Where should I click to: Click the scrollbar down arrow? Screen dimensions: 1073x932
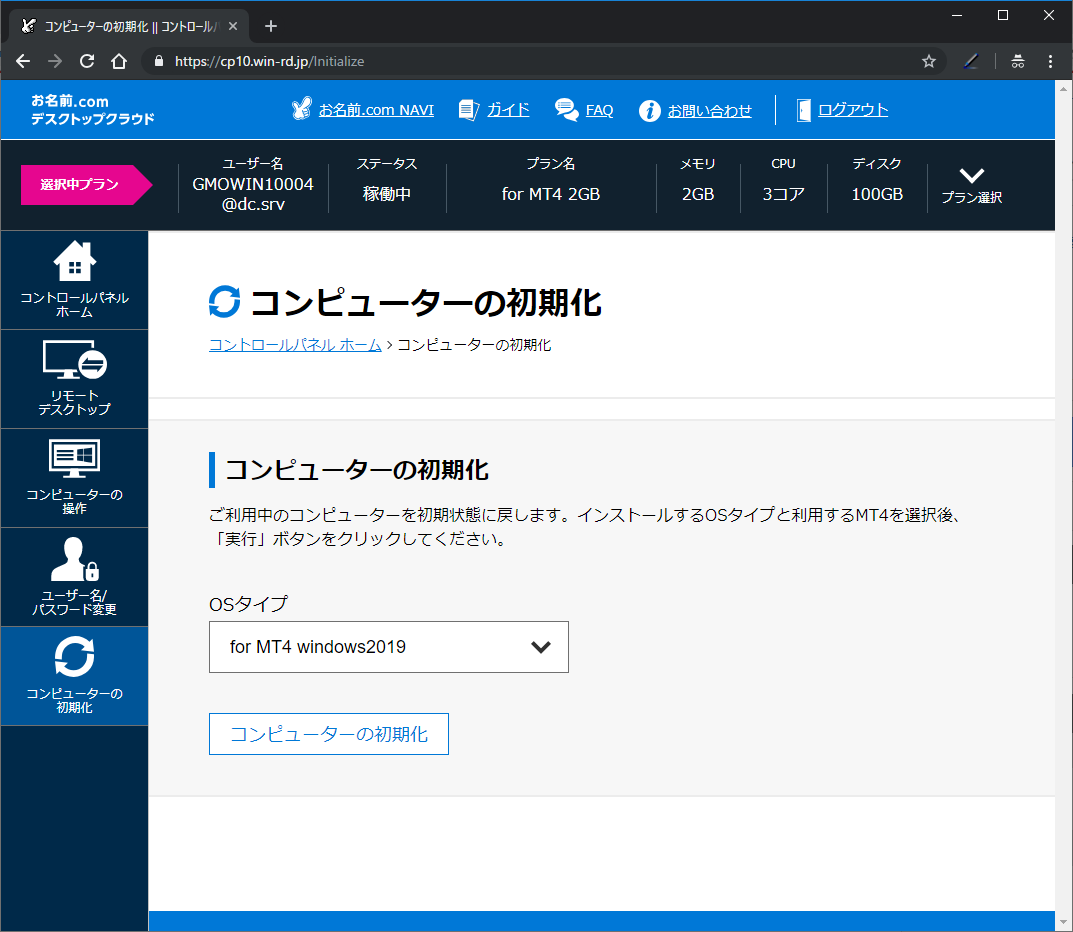click(x=1063, y=922)
